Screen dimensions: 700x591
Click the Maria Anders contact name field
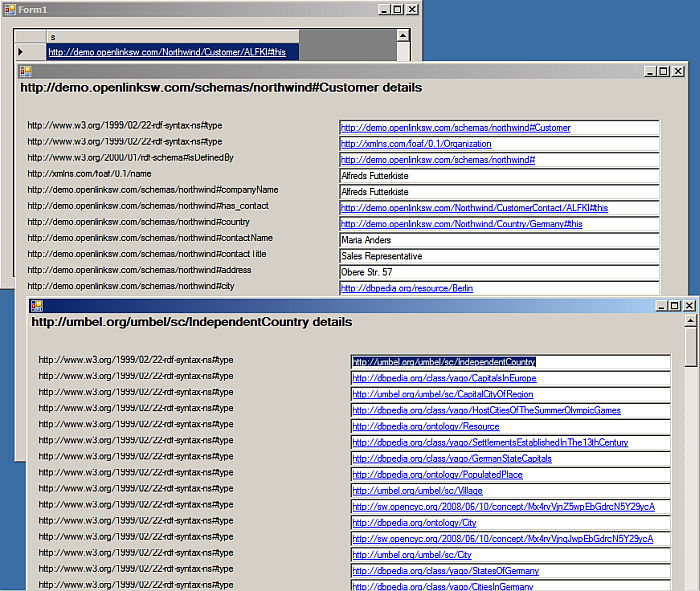coord(499,240)
